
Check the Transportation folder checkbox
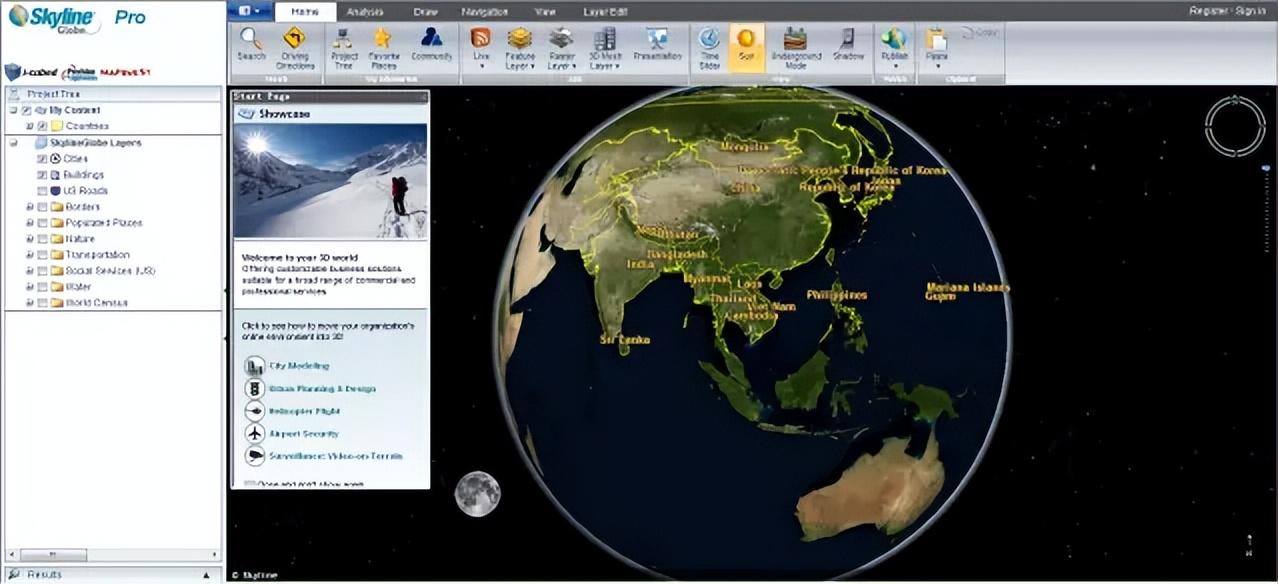click(x=42, y=255)
